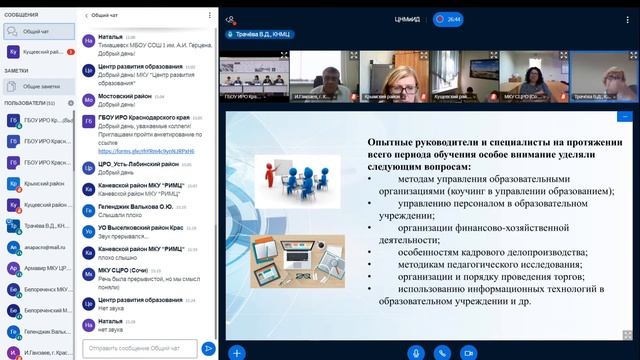Open Общий чат in the messages list
Viewport: 640px width, 360px height.
(x=39, y=31)
